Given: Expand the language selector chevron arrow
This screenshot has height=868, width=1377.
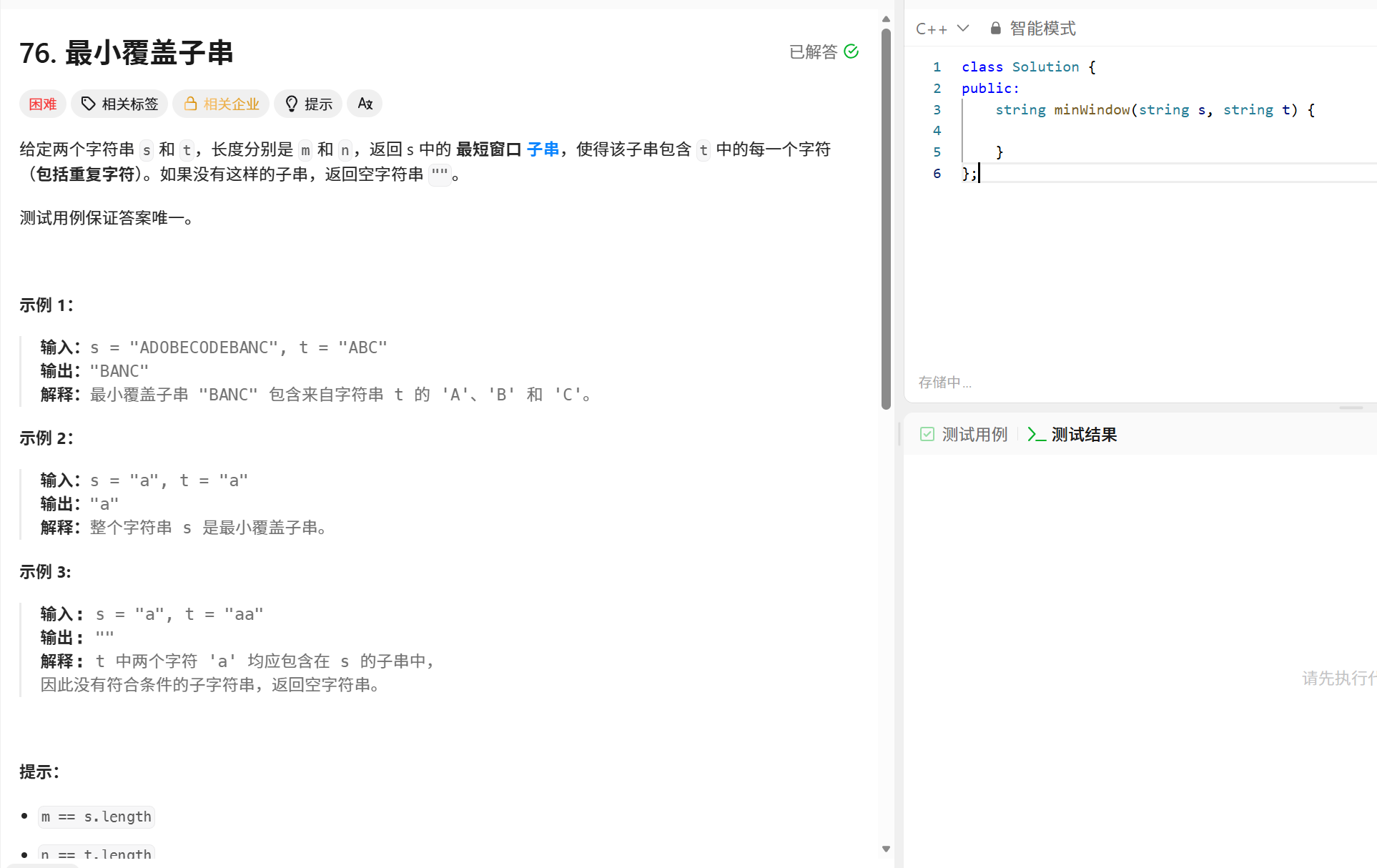Looking at the screenshot, I should [x=963, y=29].
